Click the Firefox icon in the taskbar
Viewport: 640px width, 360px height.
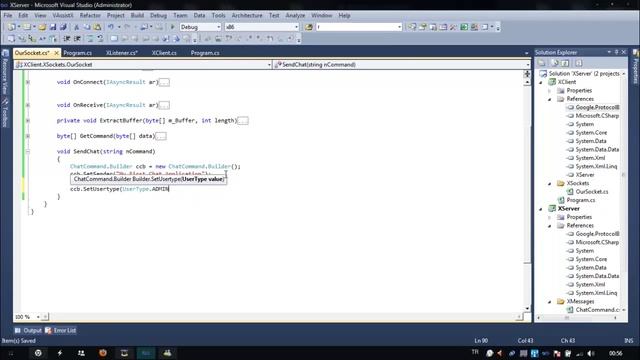[x=103, y=353]
